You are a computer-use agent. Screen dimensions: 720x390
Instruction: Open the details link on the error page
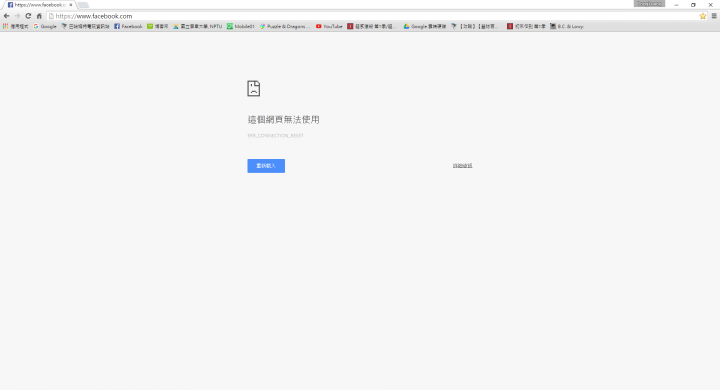(x=462, y=166)
